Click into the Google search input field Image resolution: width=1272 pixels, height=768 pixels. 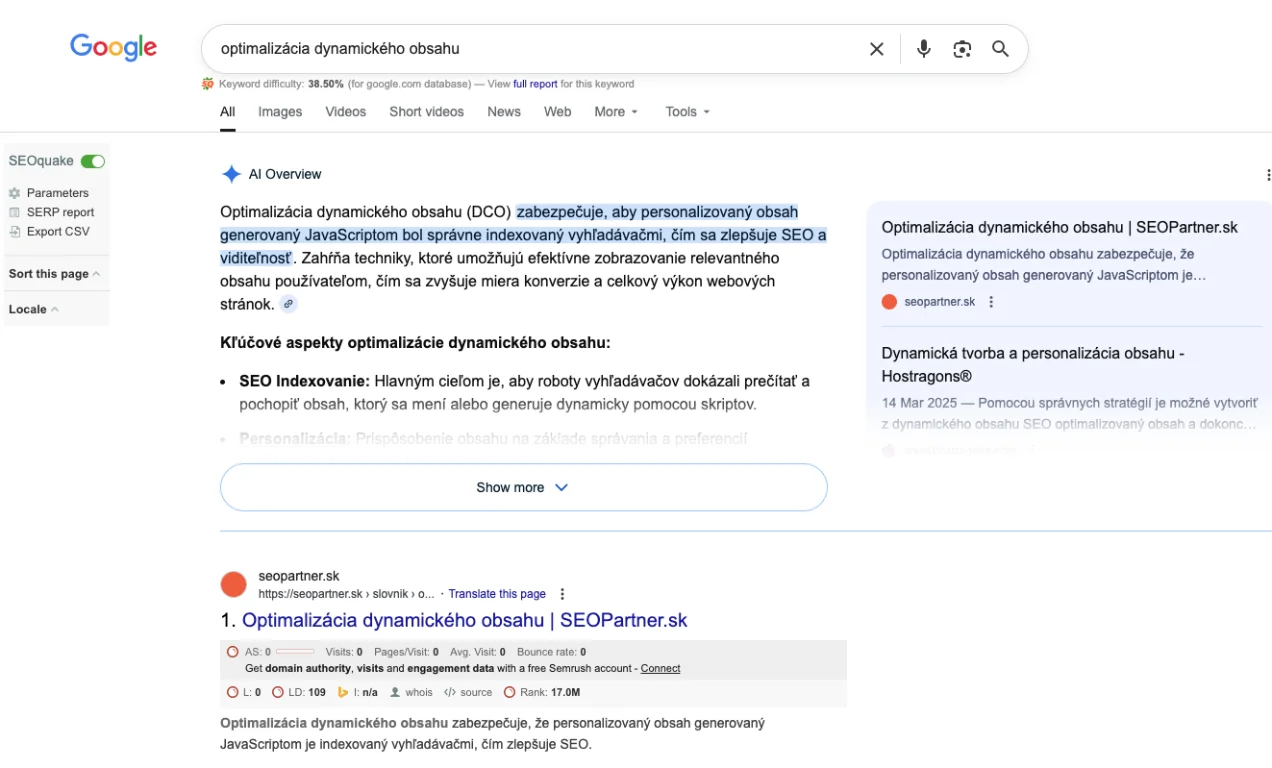[530, 49]
